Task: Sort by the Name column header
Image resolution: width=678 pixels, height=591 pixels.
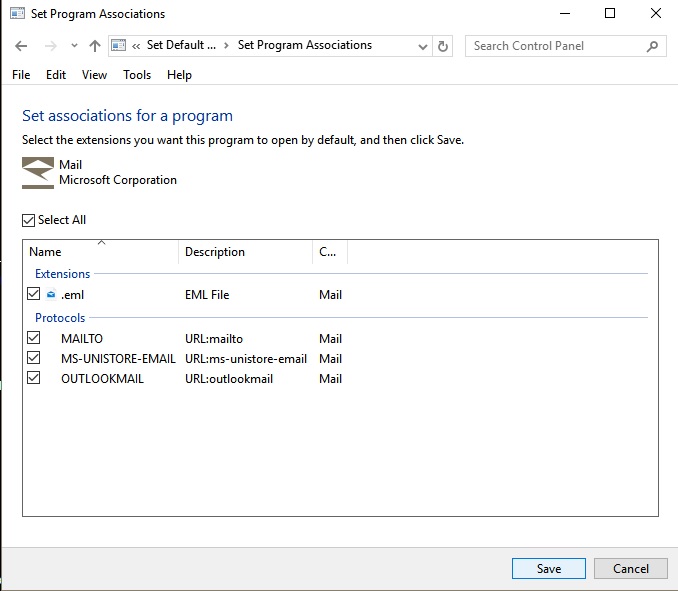Action: [101, 252]
